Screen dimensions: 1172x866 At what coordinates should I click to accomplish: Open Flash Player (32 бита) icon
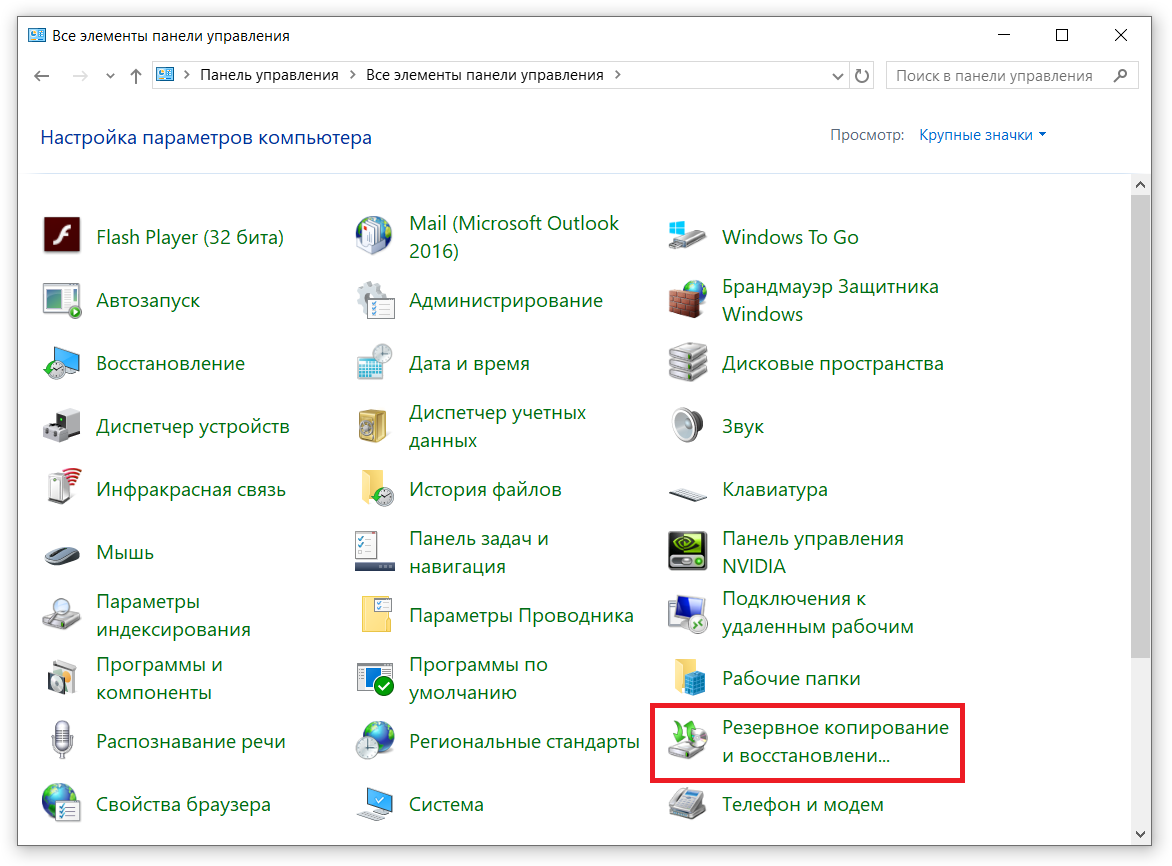click(x=62, y=236)
